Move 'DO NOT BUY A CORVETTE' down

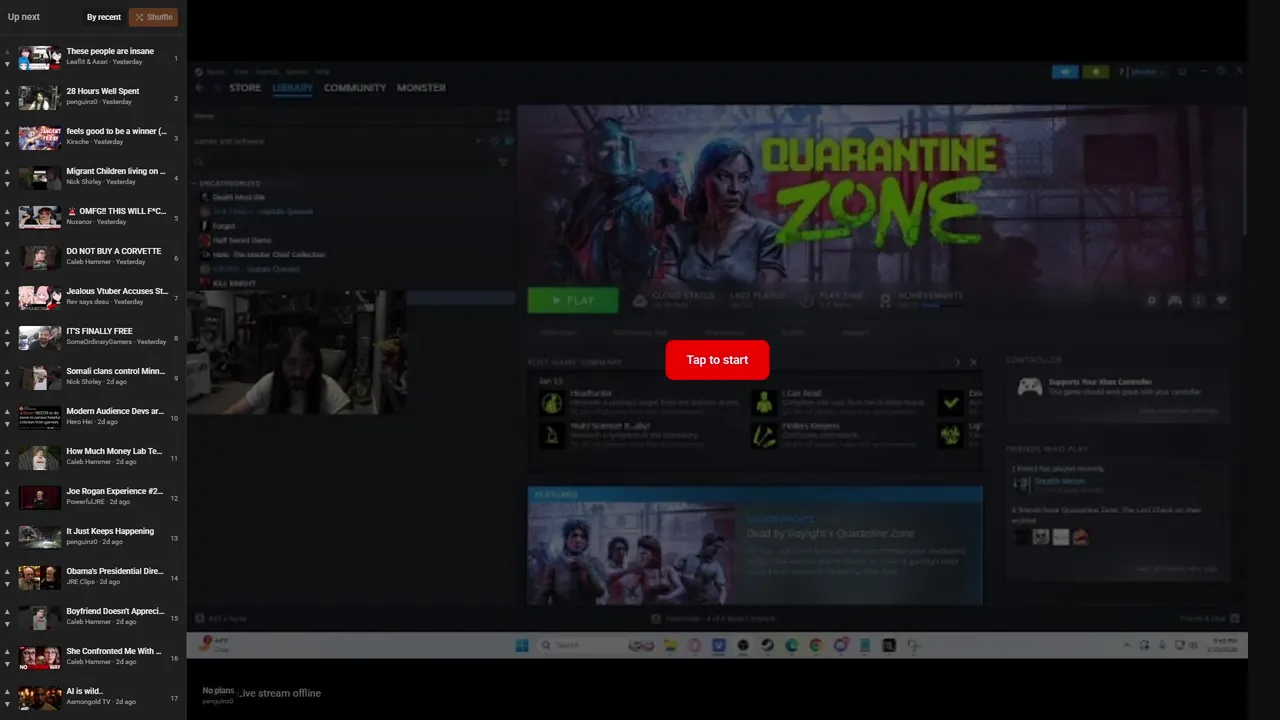click(7, 263)
